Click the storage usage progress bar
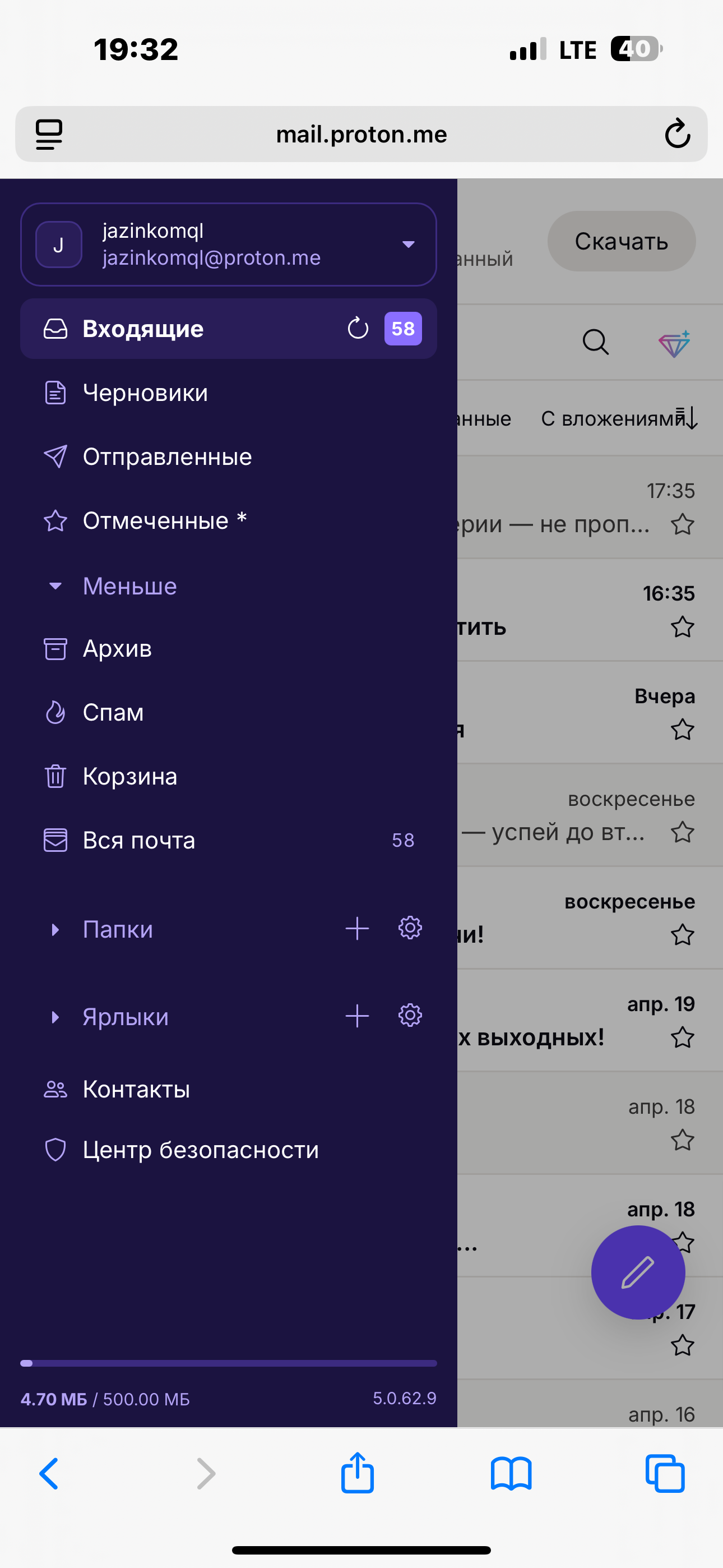 coord(228,1363)
